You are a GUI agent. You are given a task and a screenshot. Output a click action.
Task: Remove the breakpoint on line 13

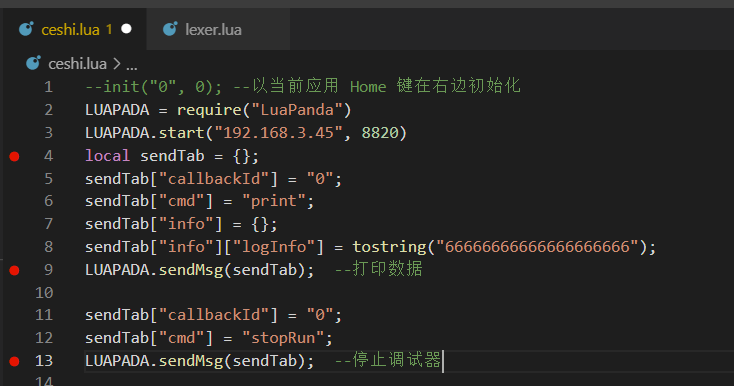click(15, 361)
